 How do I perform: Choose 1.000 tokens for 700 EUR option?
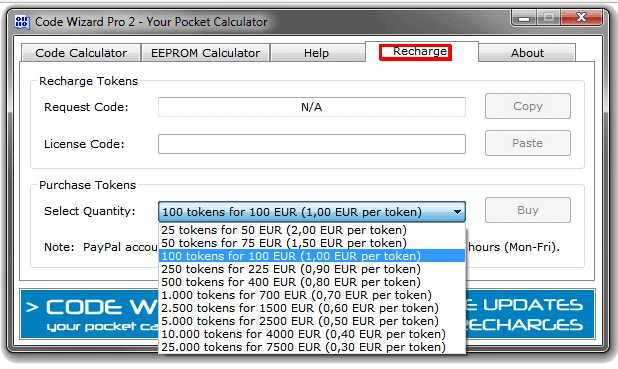point(312,295)
